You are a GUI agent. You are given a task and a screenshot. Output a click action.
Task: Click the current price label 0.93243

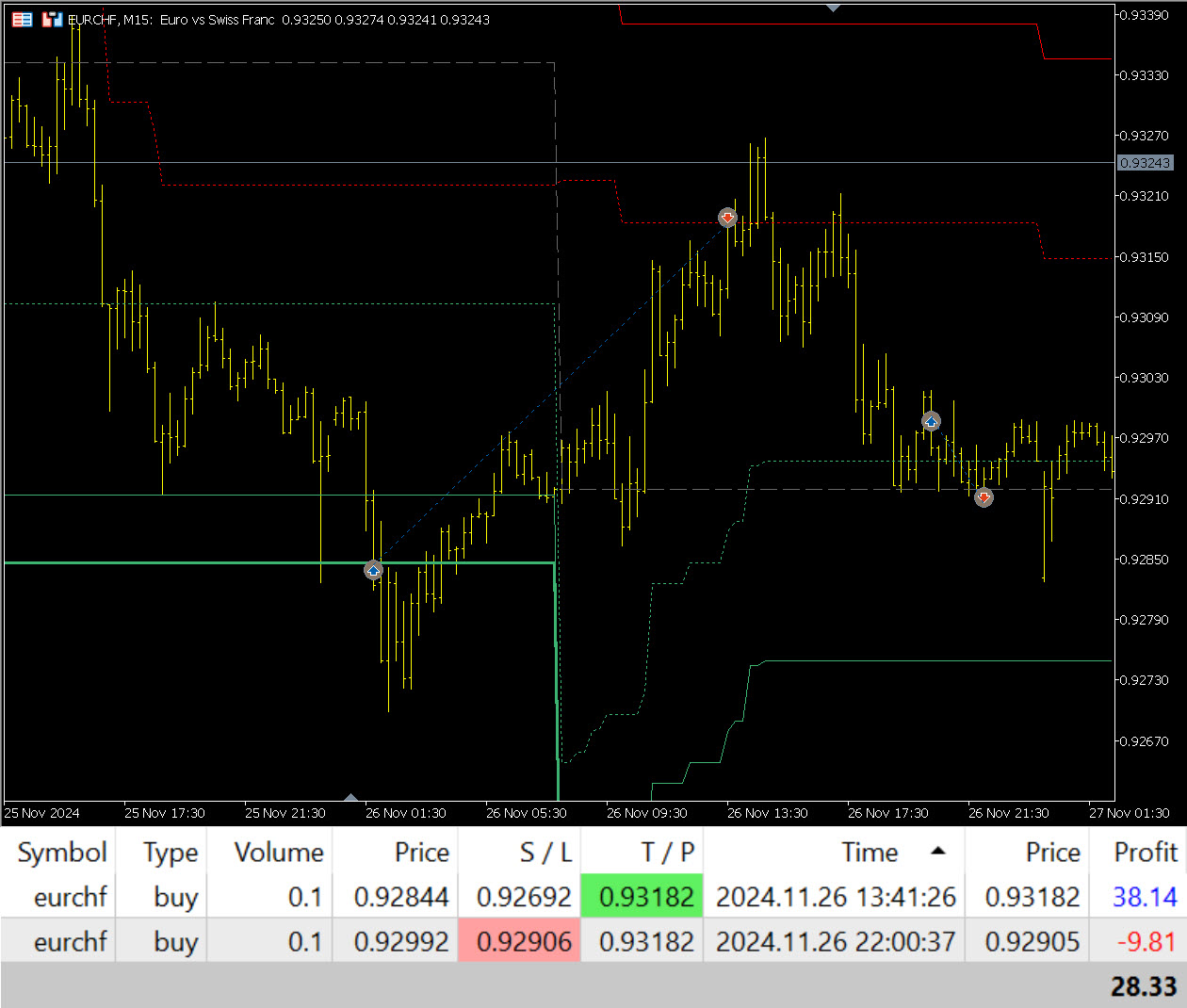[x=1145, y=163]
